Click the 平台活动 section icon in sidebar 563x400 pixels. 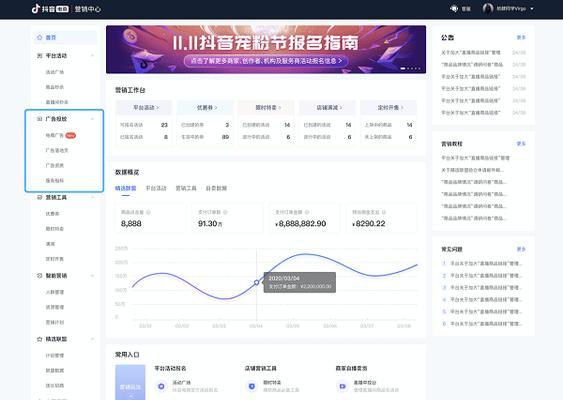39,56
